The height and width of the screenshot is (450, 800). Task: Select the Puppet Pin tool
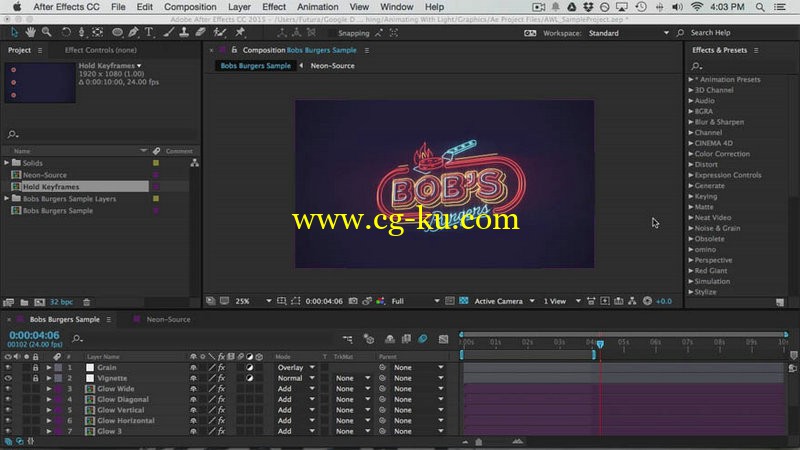(x=240, y=33)
